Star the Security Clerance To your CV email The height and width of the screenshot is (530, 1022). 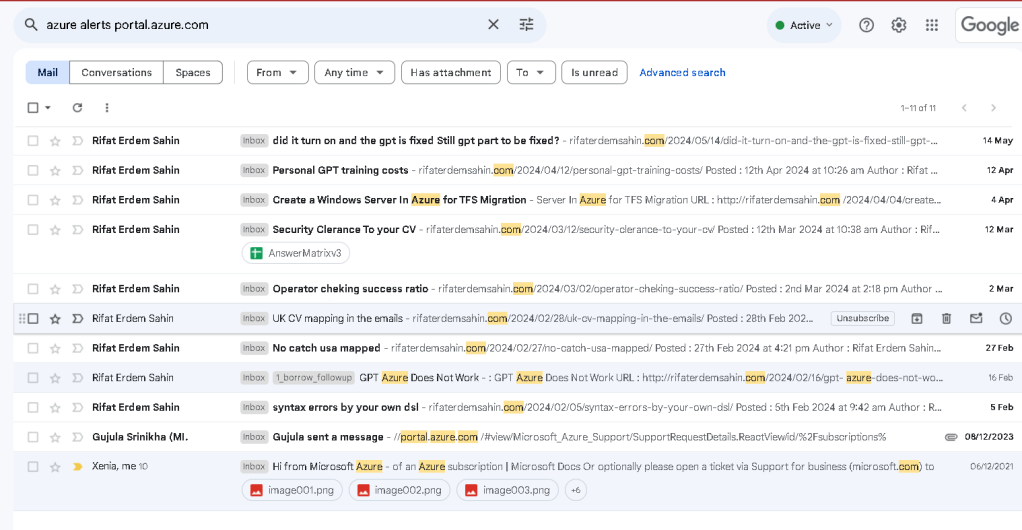55,230
